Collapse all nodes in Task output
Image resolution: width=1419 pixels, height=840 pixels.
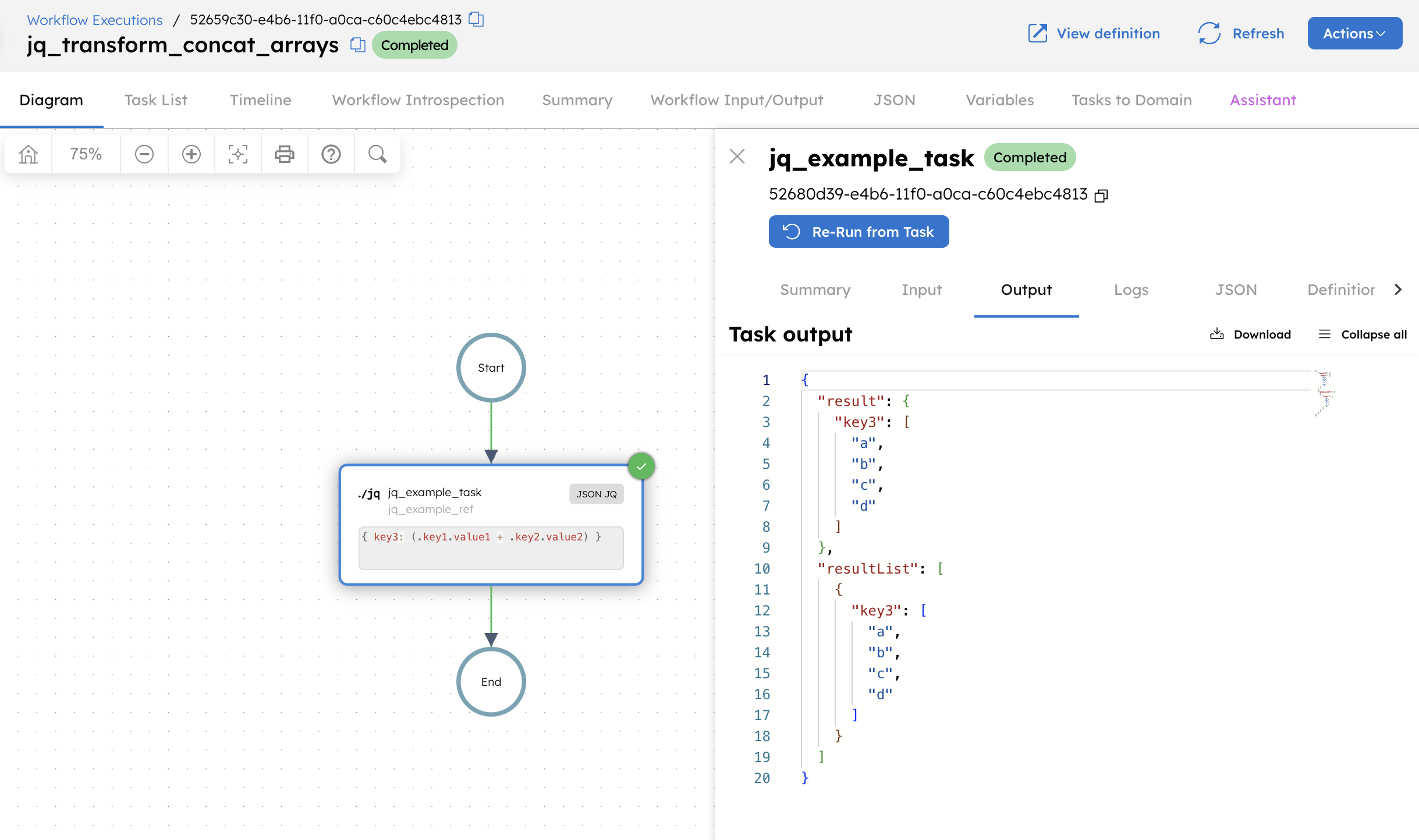(x=1362, y=334)
